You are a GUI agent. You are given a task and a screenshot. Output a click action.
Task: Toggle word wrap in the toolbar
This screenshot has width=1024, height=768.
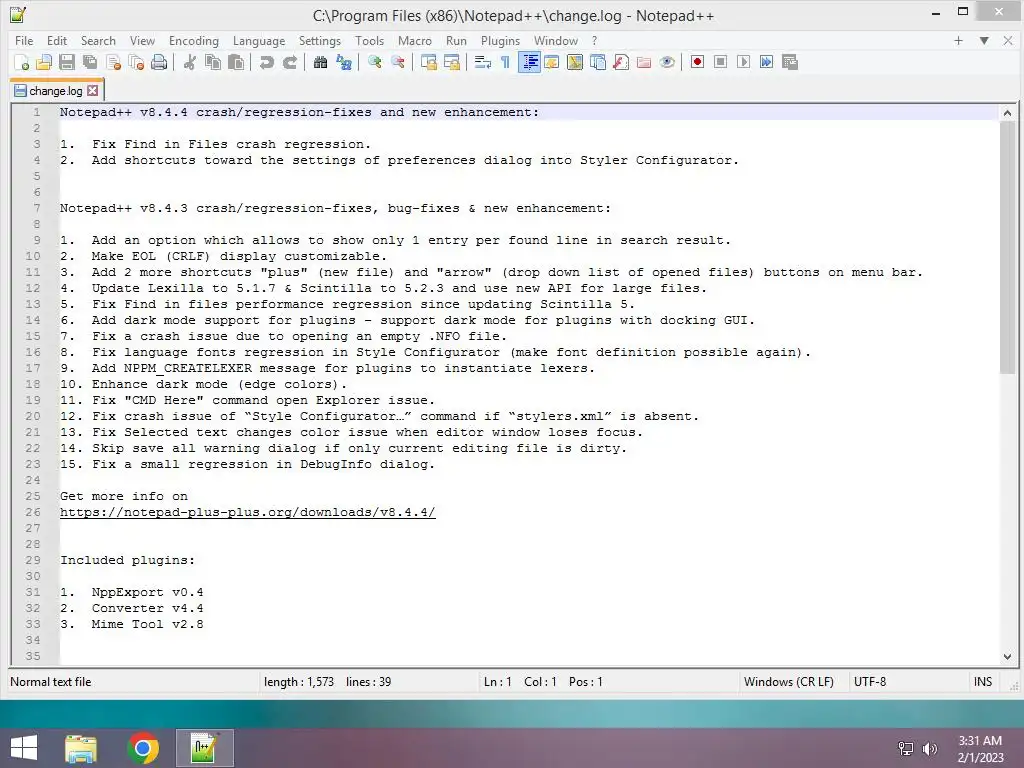point(483,62)
